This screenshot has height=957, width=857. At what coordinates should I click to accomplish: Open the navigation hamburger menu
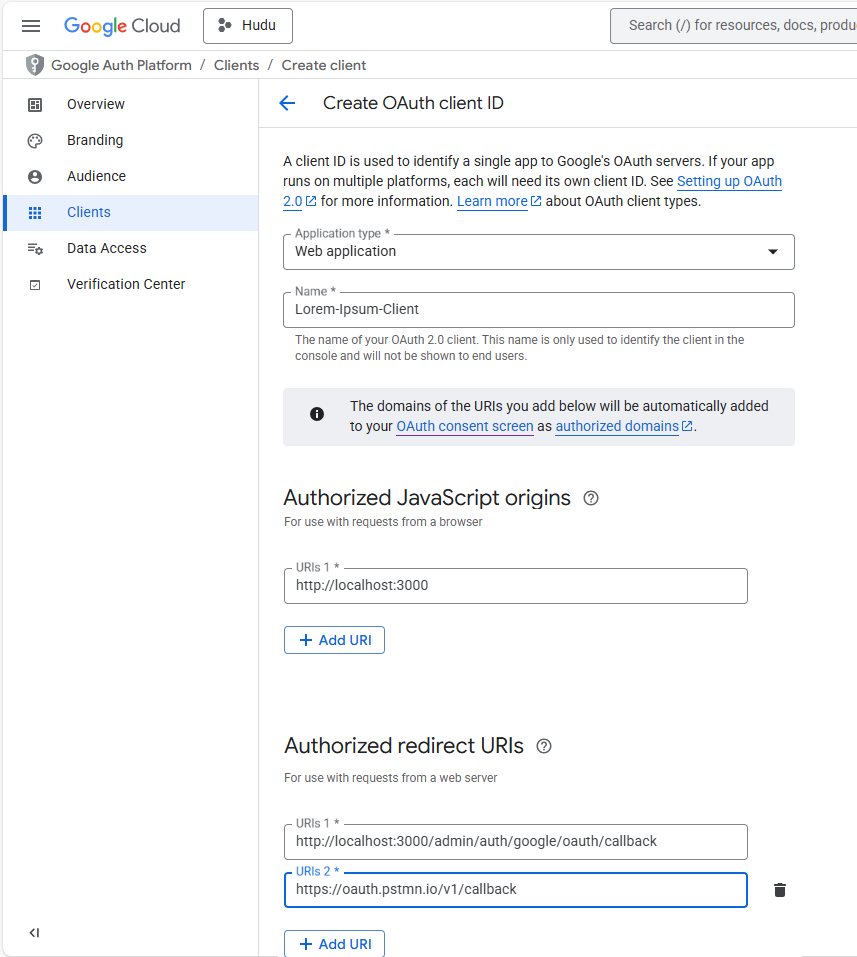[x=30, y=26]
